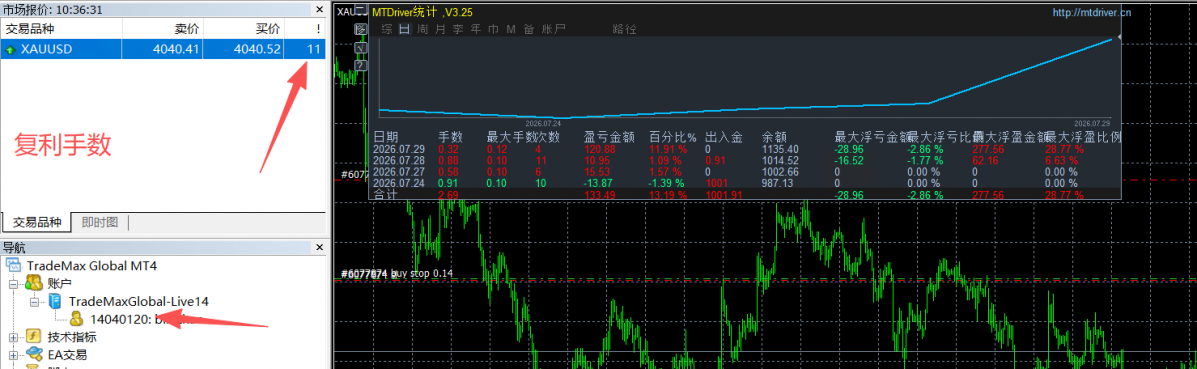Click the MTDriver 图 side icon
1197x369 pixels.
[x=360, y=29]
